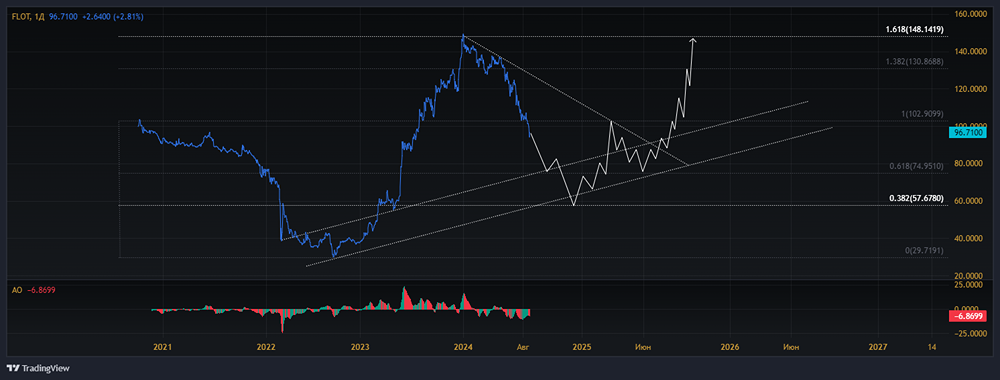
Task: Click the Авг time axis label
Action: click(524, 347)
